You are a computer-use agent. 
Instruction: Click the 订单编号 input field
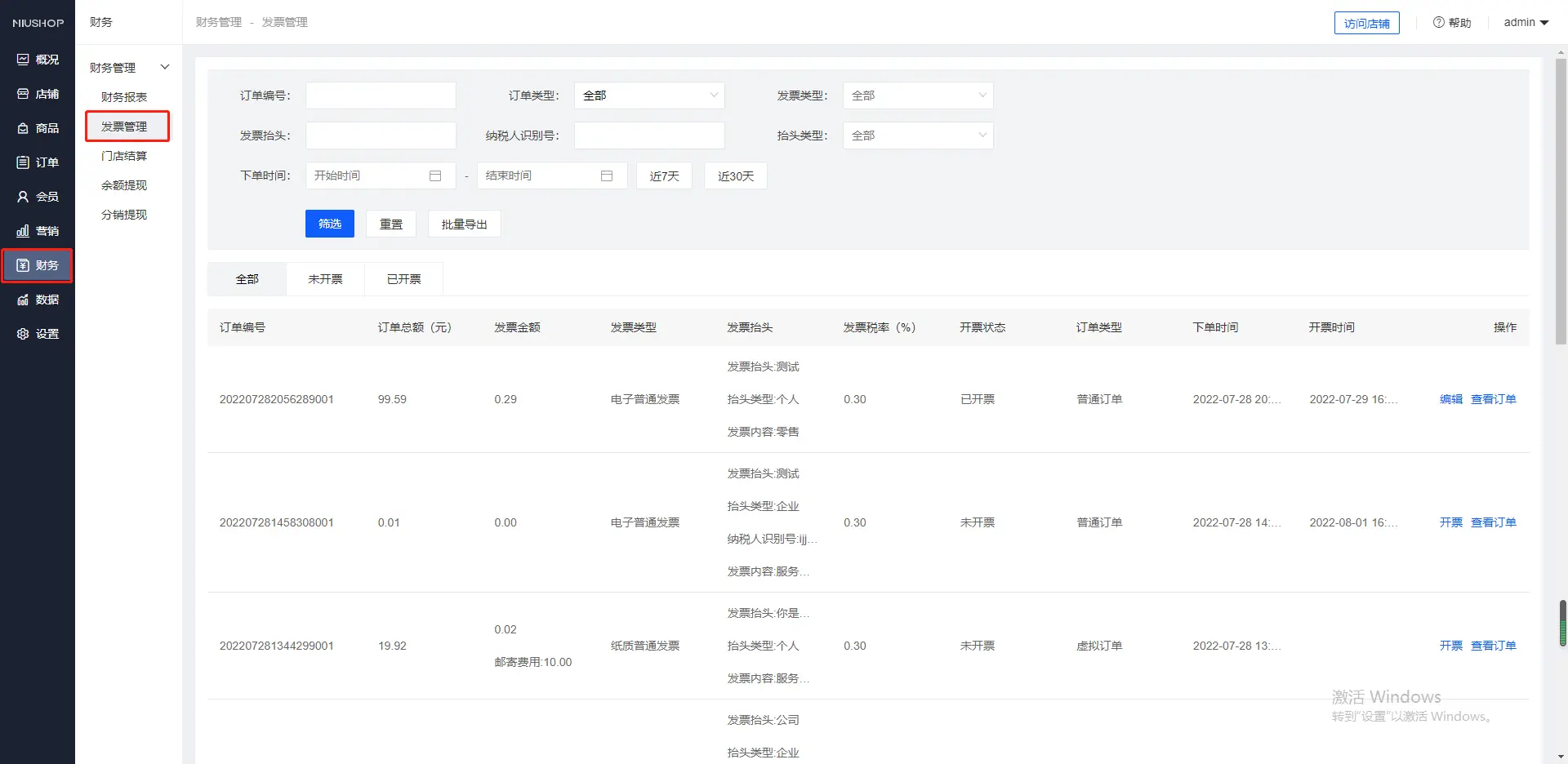[x=381, y=95]
